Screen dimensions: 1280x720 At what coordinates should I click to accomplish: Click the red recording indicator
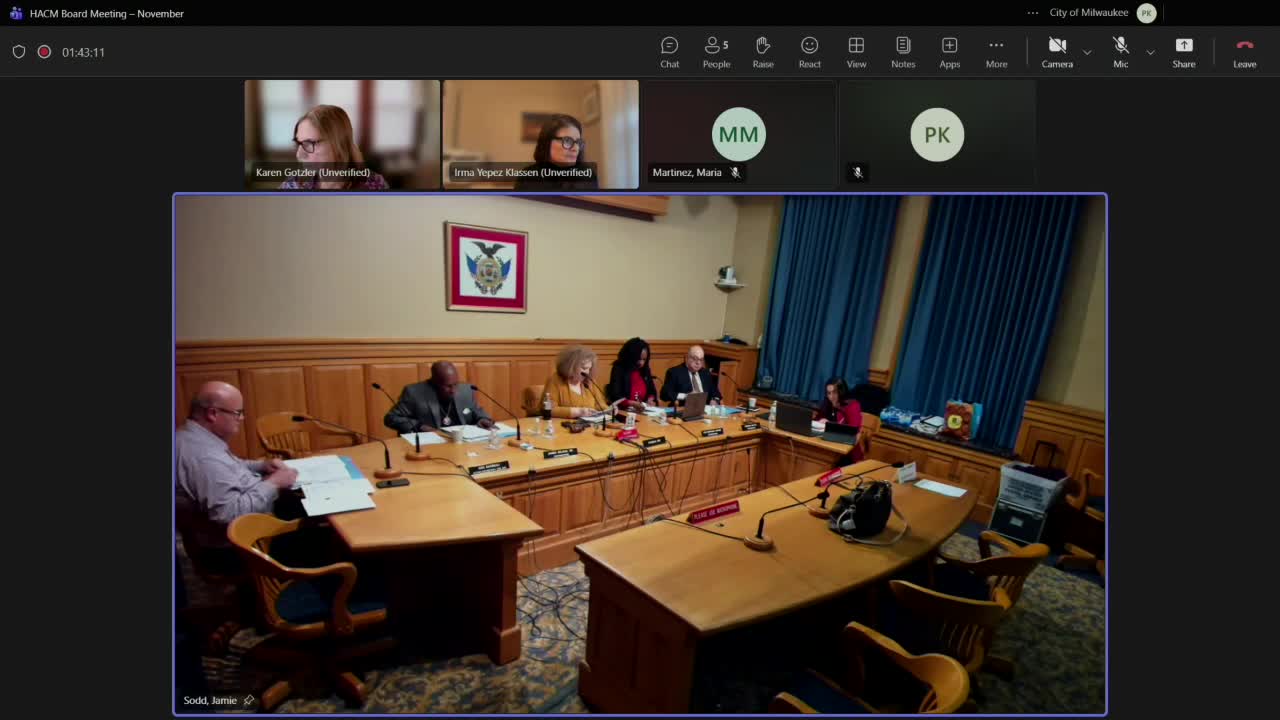point(44,52)
